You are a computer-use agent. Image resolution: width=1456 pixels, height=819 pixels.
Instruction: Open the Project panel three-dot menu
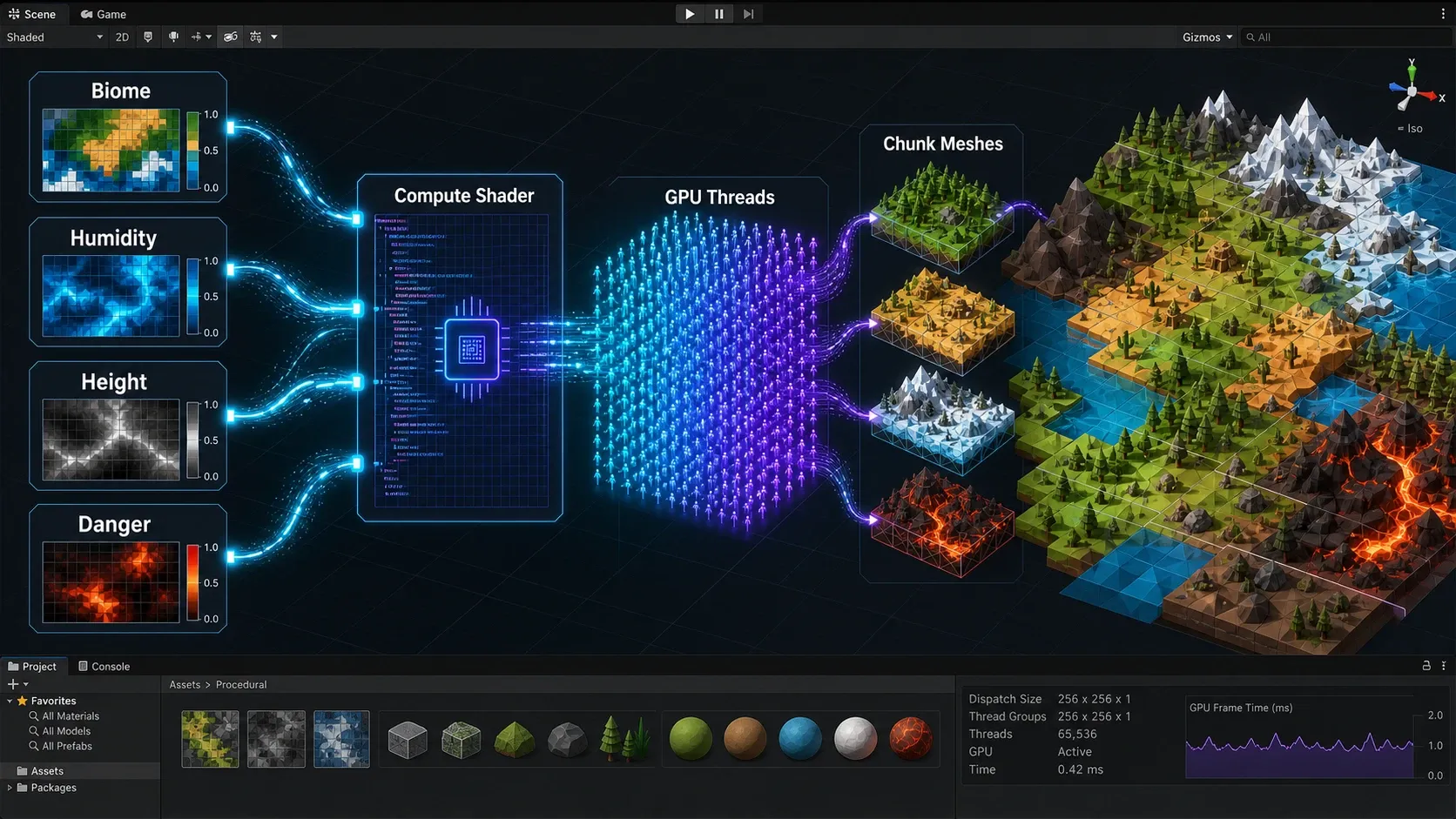tap(1444, 666)
